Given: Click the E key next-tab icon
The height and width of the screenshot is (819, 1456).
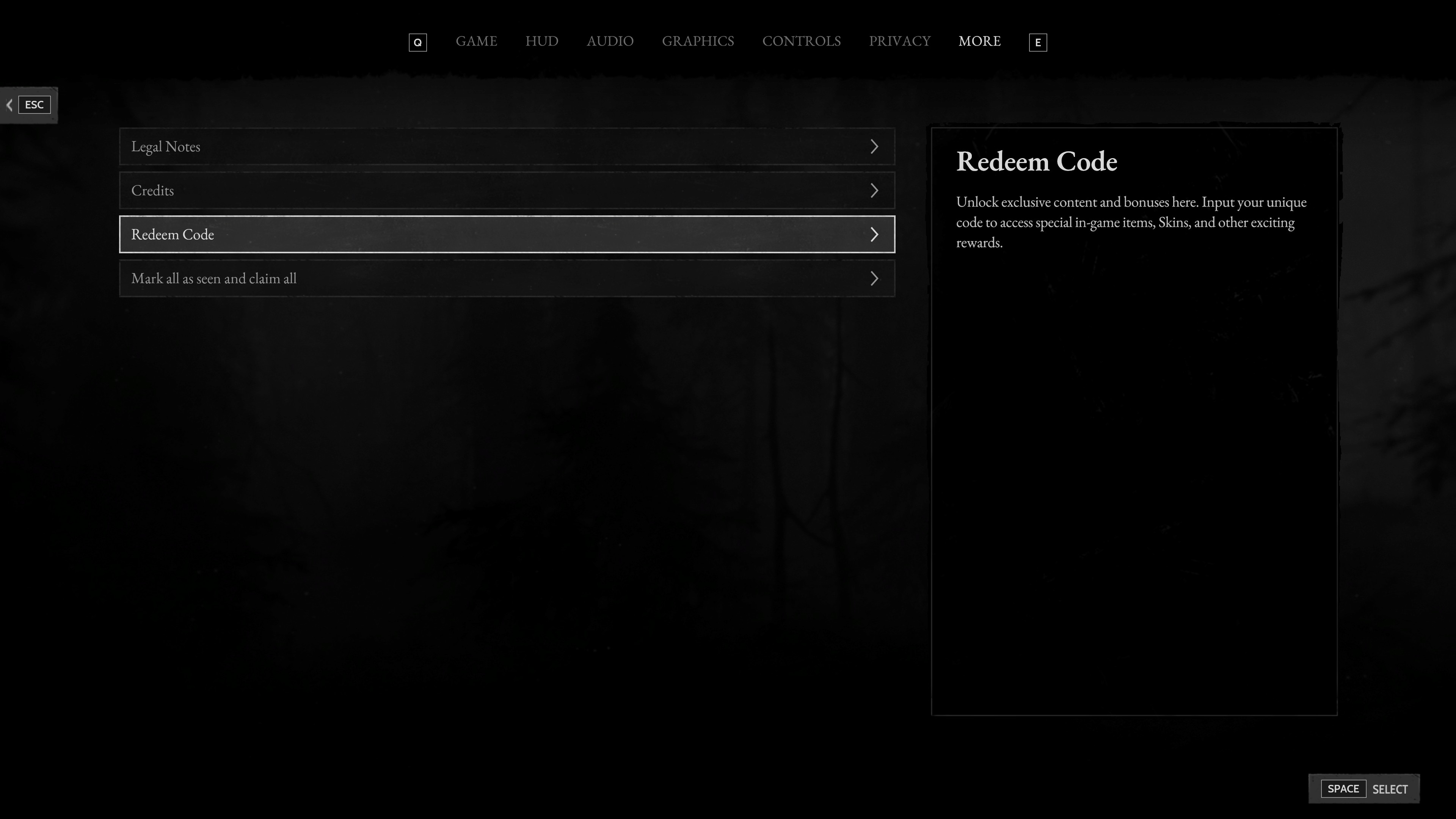Looking at the screenshot, I should (1038, 42).
